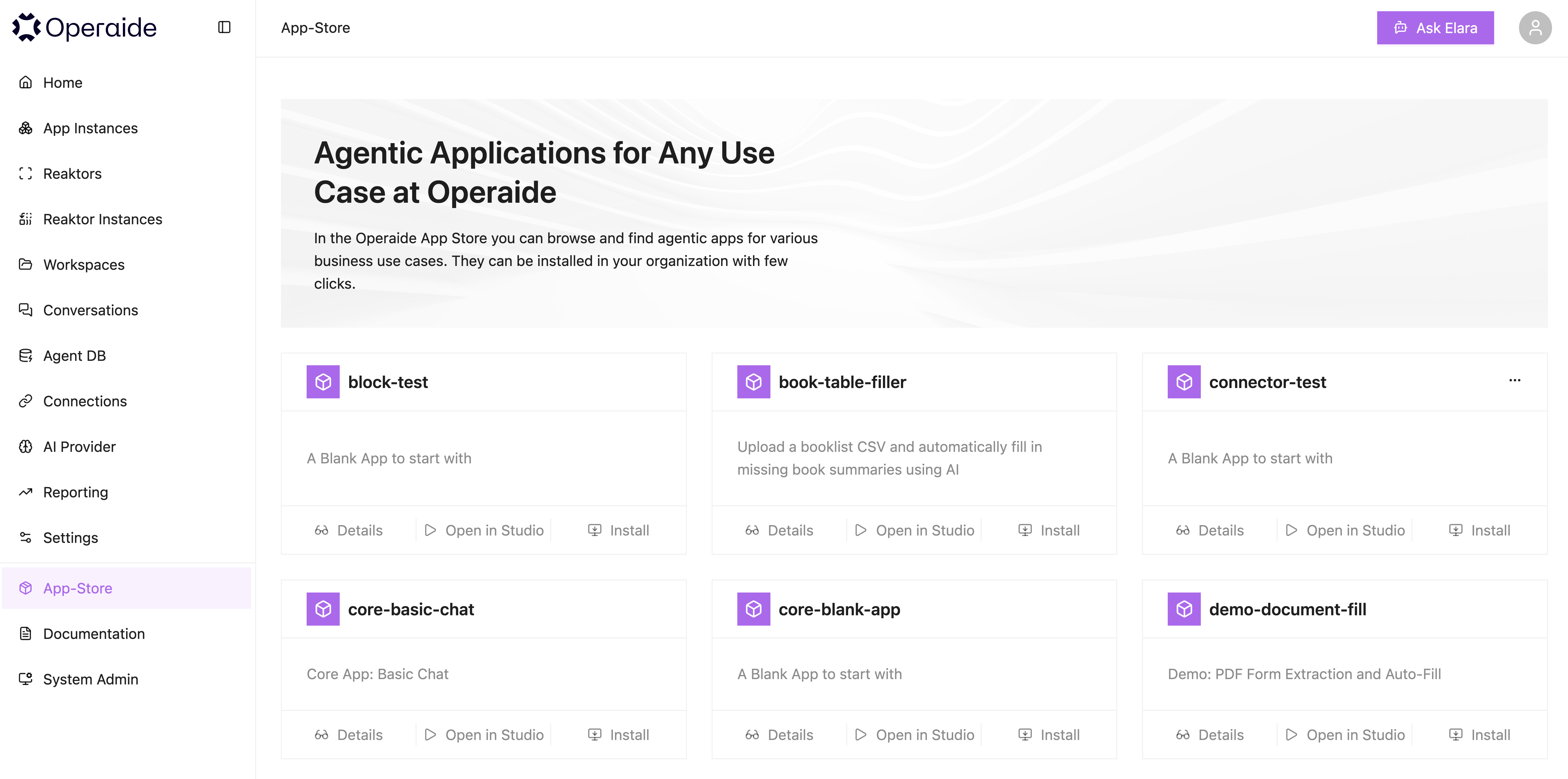Click the core-blank-app cube icon
The width and height of the screenshot is (1568, 779).
click(754, 609)
